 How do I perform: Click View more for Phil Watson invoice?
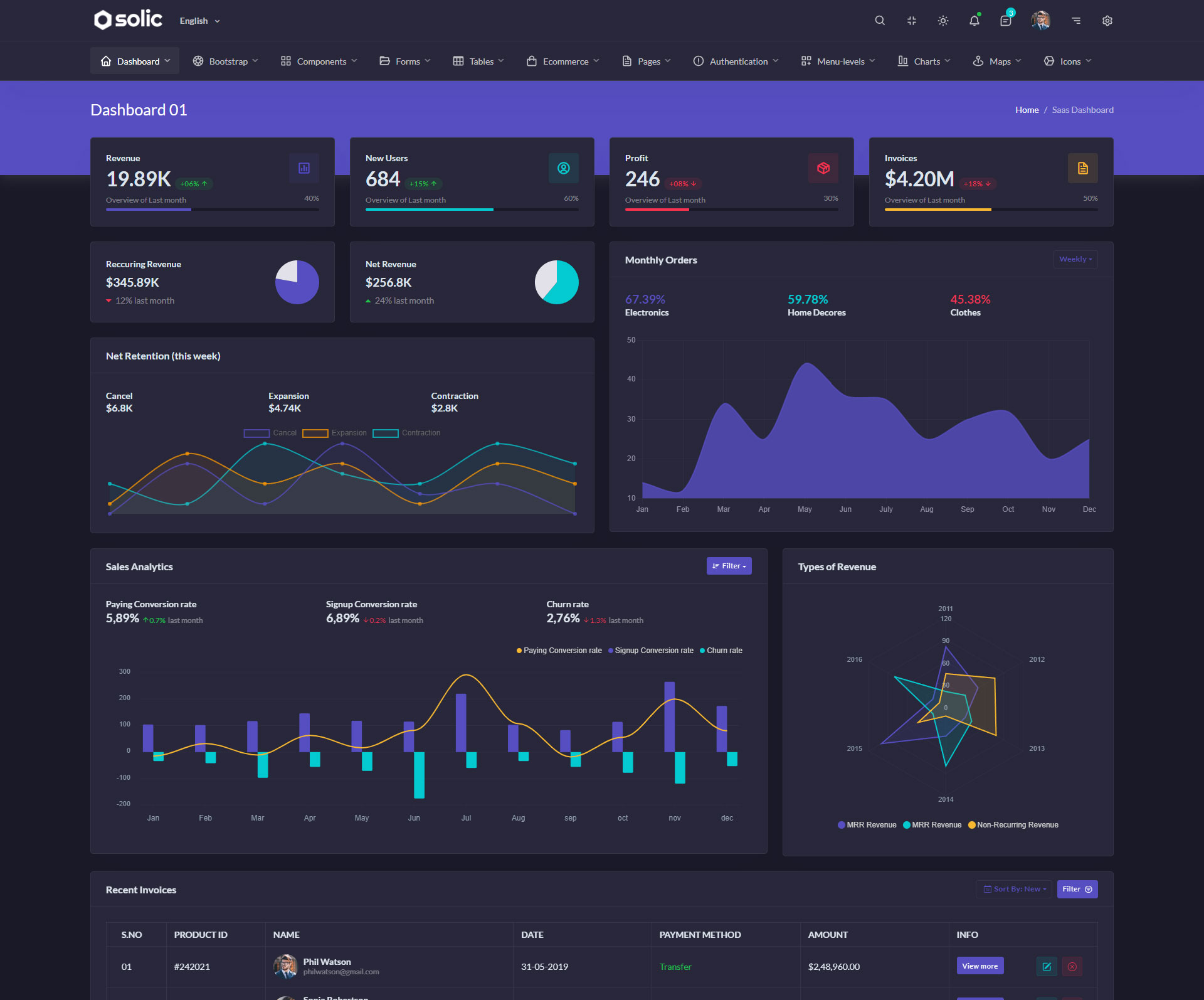pos(980,966)
